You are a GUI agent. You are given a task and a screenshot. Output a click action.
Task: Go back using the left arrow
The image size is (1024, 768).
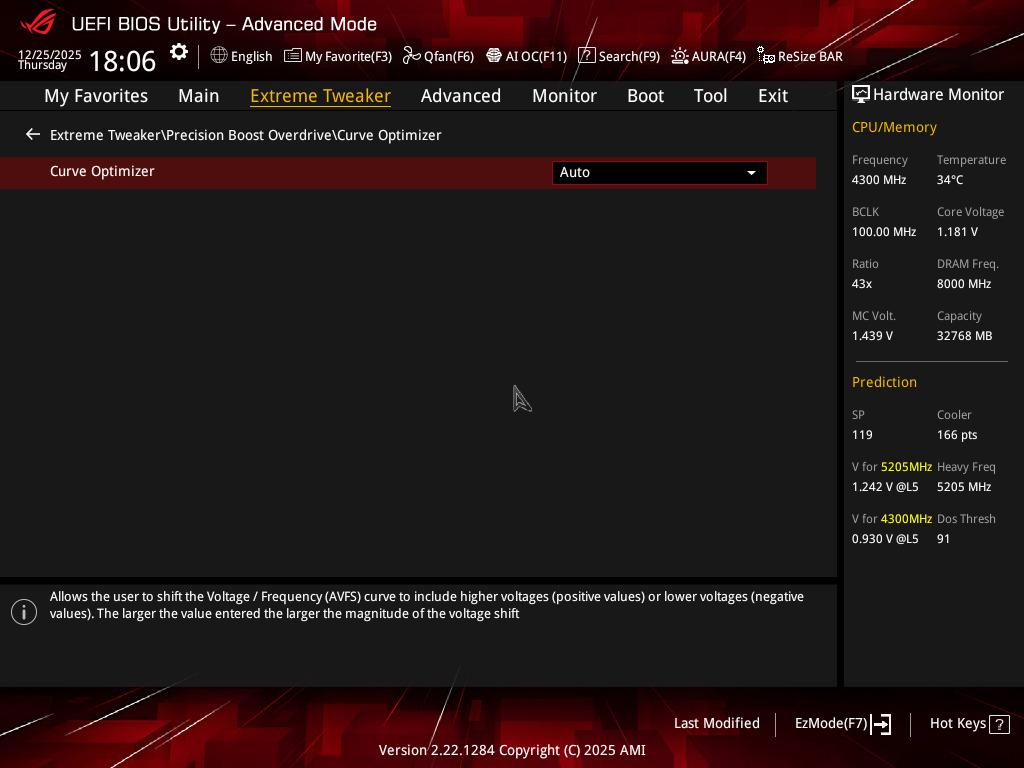click(33, 135)
